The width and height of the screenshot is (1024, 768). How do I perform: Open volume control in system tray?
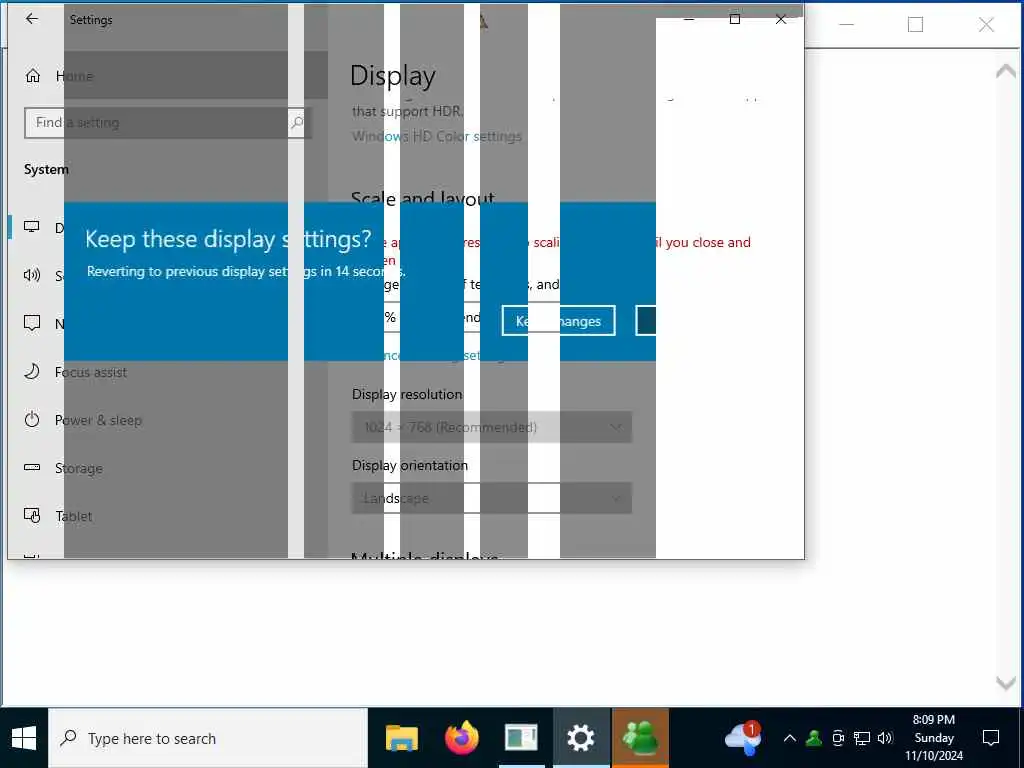(x=886, y=739)
